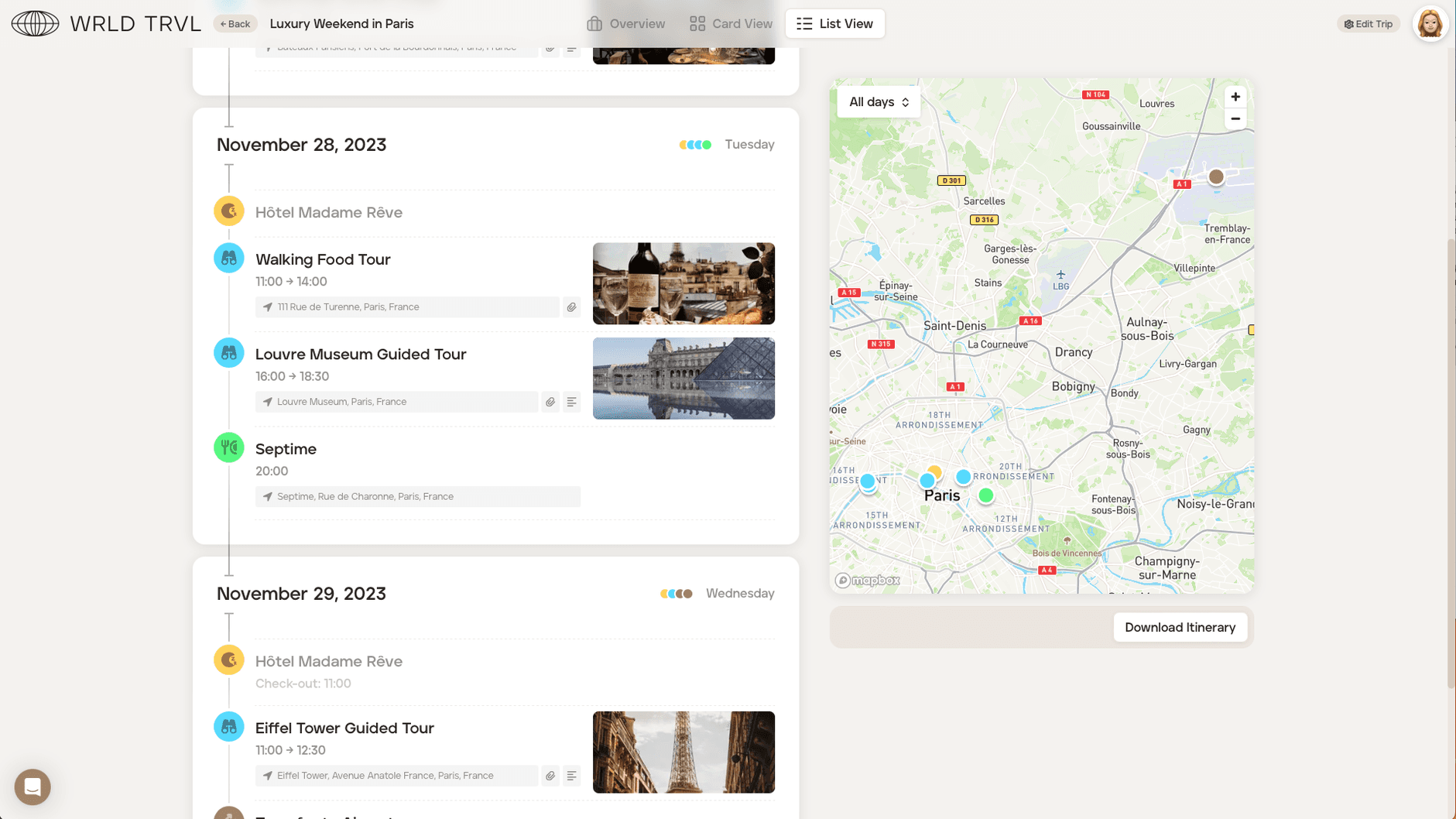
Task: Click the Luxury Weekend in Paris title
Action: 341,24
